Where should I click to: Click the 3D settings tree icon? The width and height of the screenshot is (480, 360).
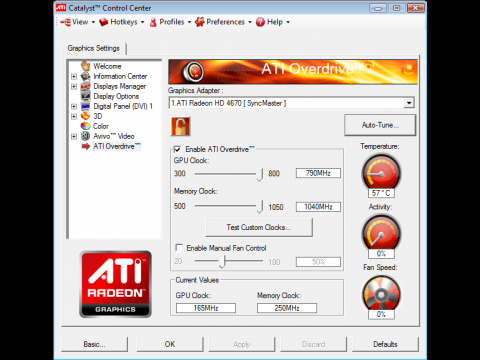86,116
